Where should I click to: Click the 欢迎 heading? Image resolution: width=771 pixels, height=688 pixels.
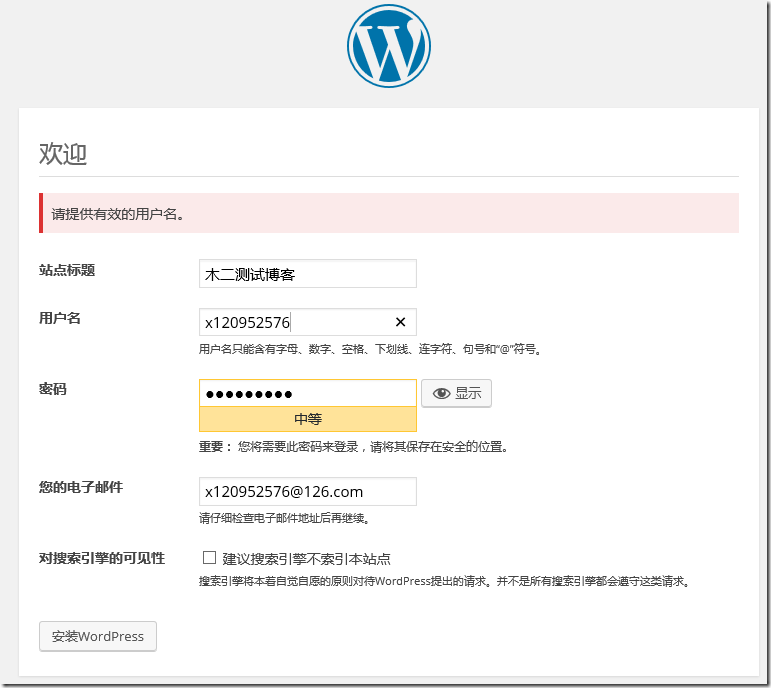(63, 153)
